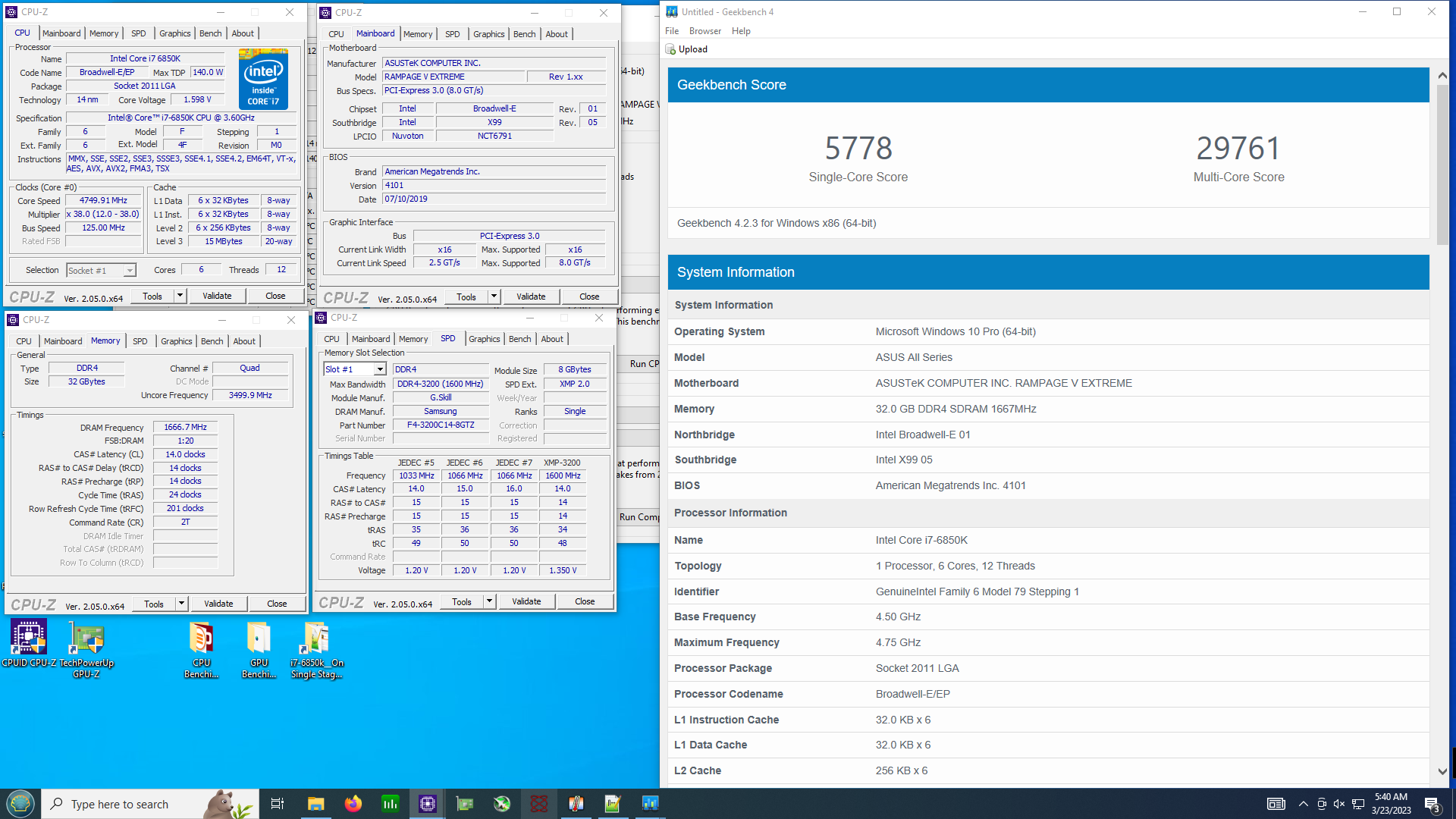Click Tools button in Memory window

tap(154, 604)
